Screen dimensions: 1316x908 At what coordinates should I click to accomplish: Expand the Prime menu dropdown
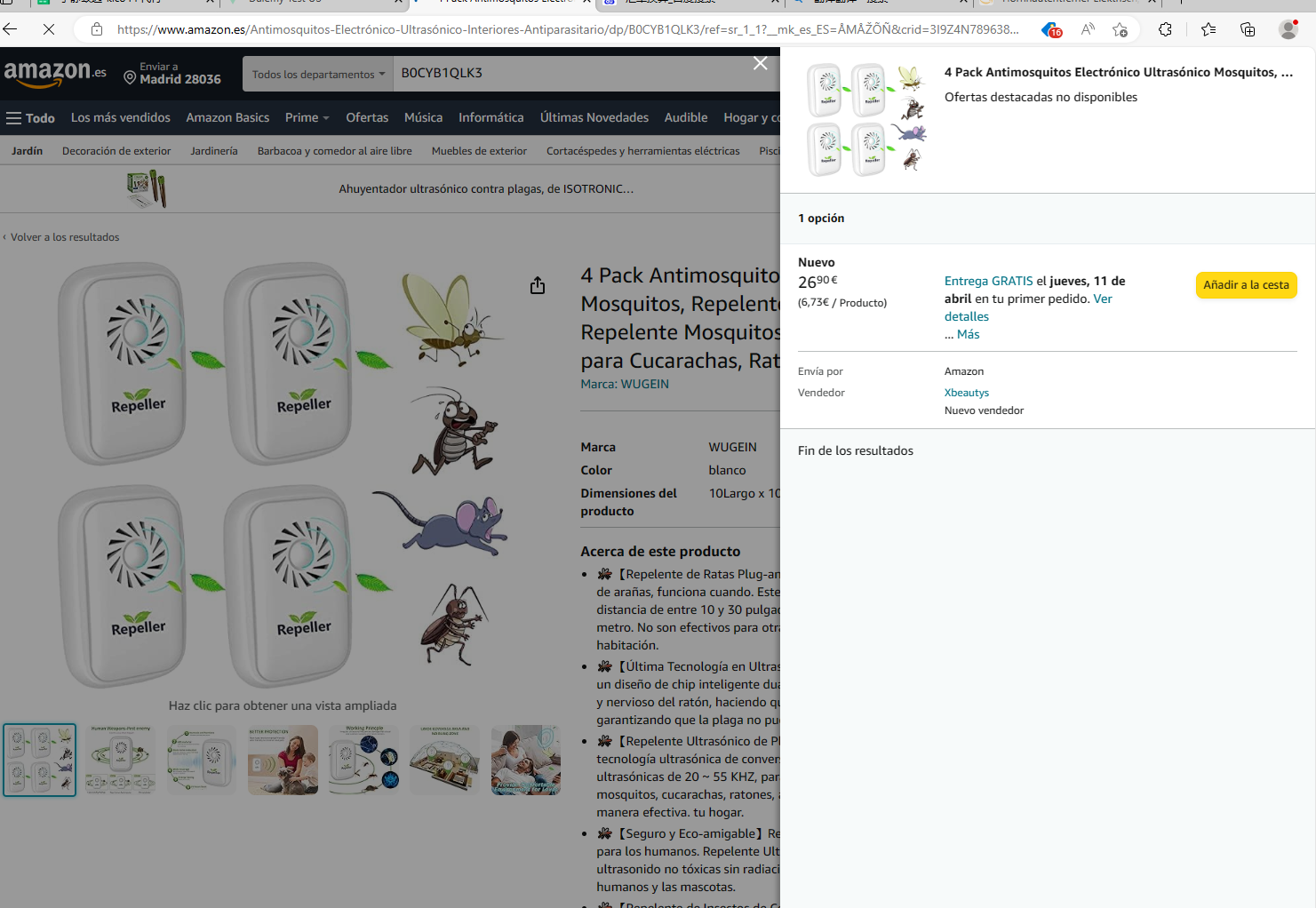pos(307,118)
